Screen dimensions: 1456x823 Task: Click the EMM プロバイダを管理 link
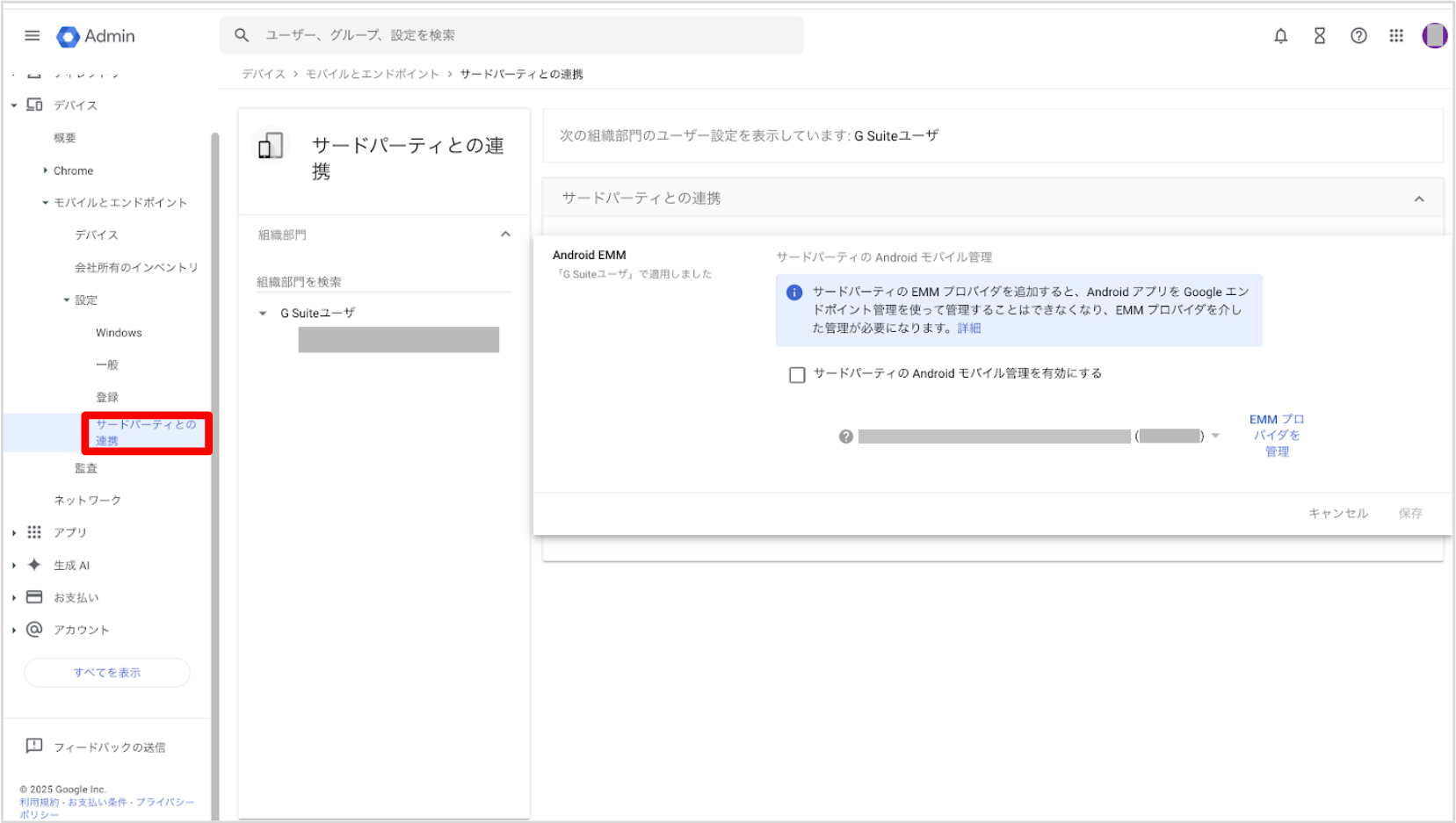click(x=1277, y=436)
